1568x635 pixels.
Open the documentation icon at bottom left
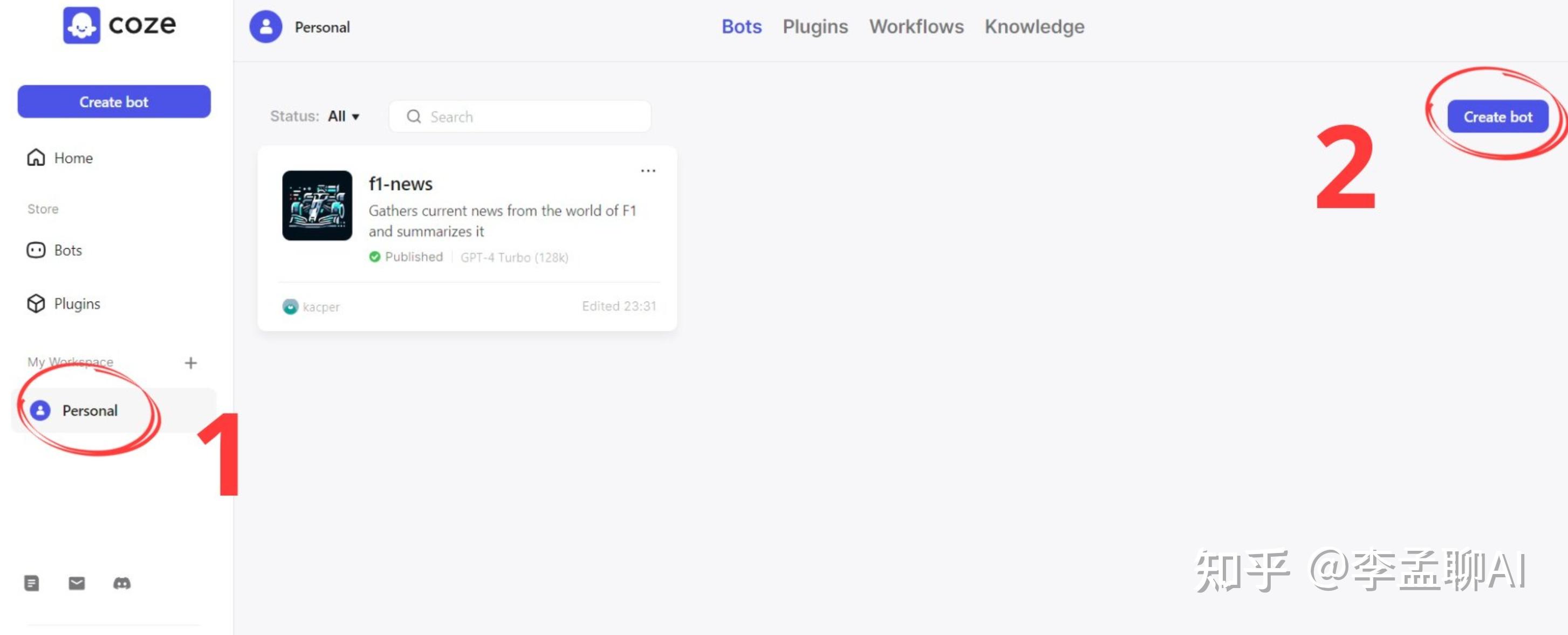point(32,583)
